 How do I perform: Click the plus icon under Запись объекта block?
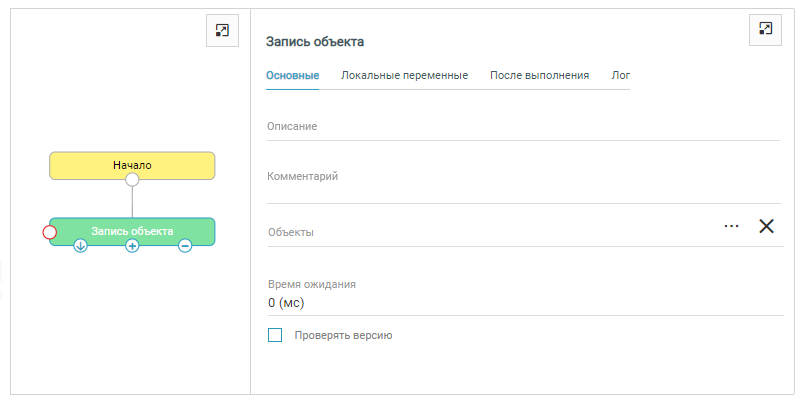tap(132, 246)
